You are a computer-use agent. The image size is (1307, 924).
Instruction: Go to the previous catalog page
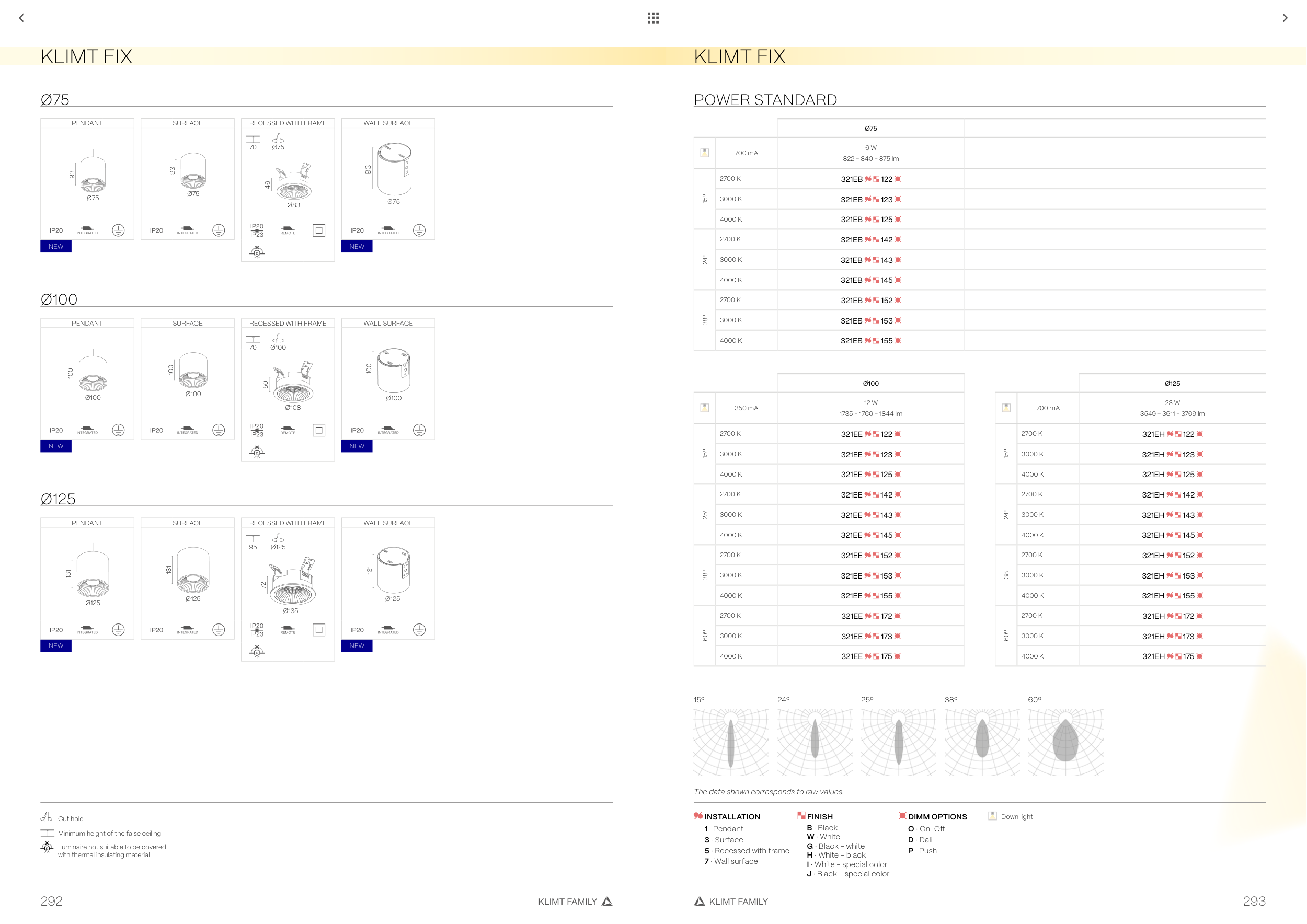[21, 18]
